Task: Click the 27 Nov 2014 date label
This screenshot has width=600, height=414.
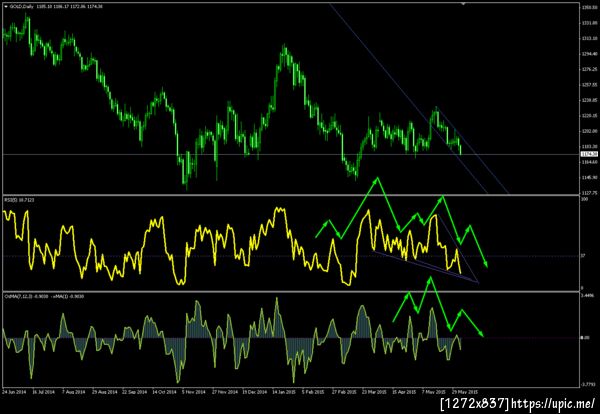Action: click(224, 392)
